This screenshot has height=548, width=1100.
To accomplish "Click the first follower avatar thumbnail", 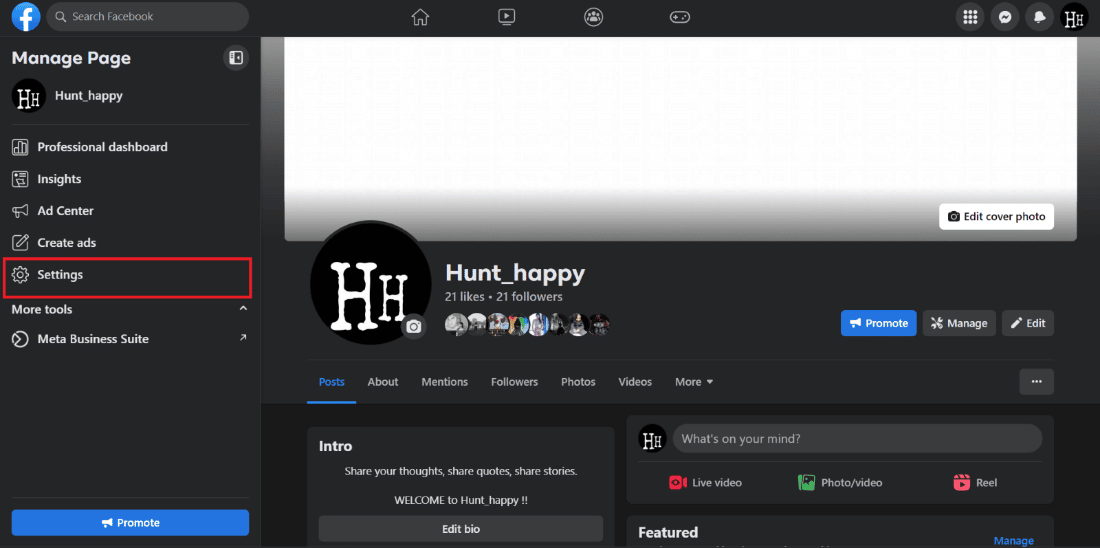I will (x=456, y=324).
